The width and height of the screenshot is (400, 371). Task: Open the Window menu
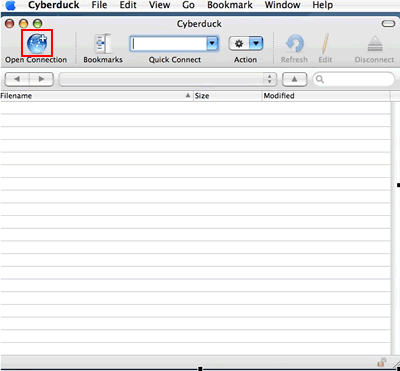[x=282, y=5]
